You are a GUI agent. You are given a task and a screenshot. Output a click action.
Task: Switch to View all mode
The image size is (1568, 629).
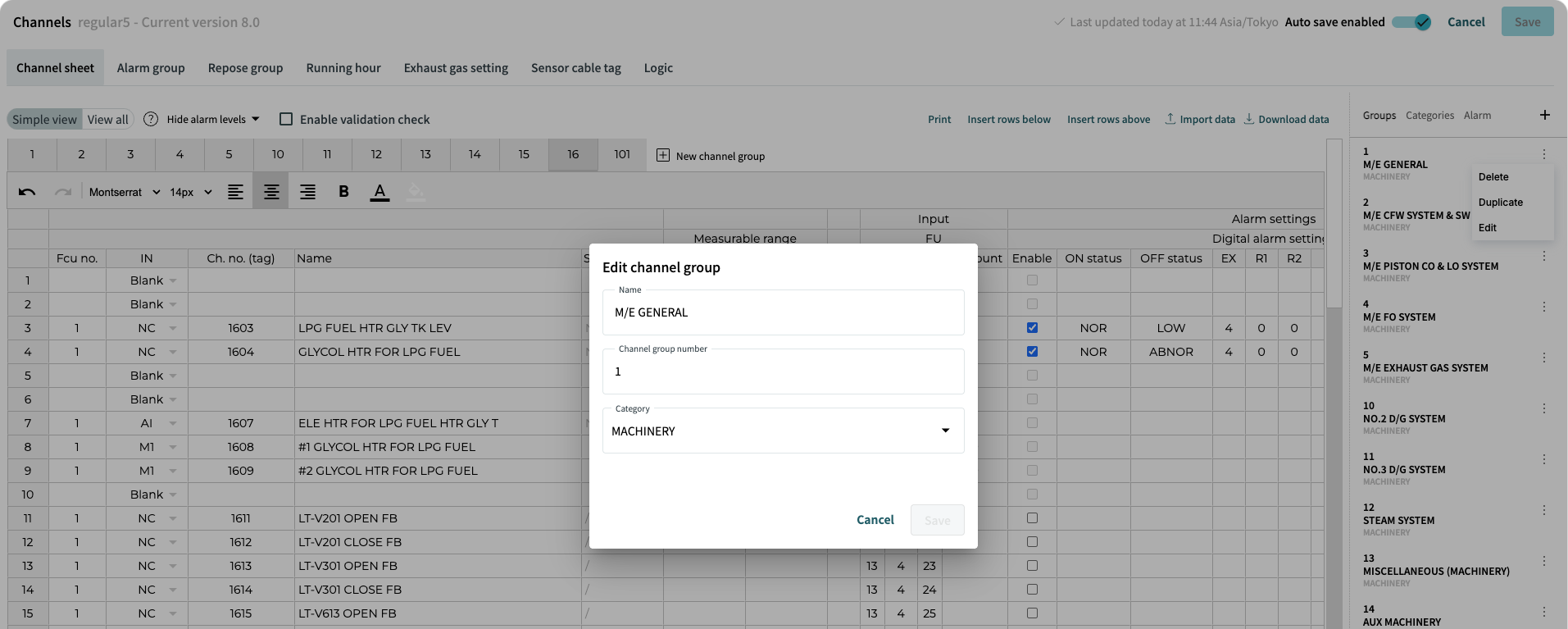(108, 119)
